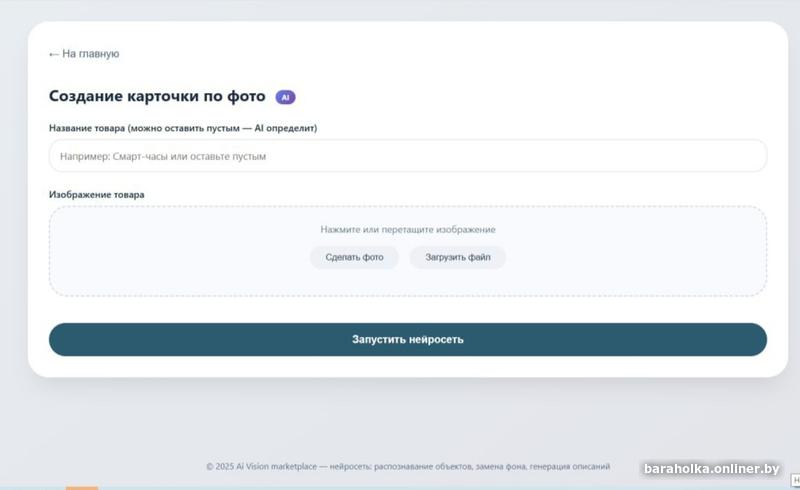Click the purple AI badge icon

pyautogui.click(x=285, y=97)
